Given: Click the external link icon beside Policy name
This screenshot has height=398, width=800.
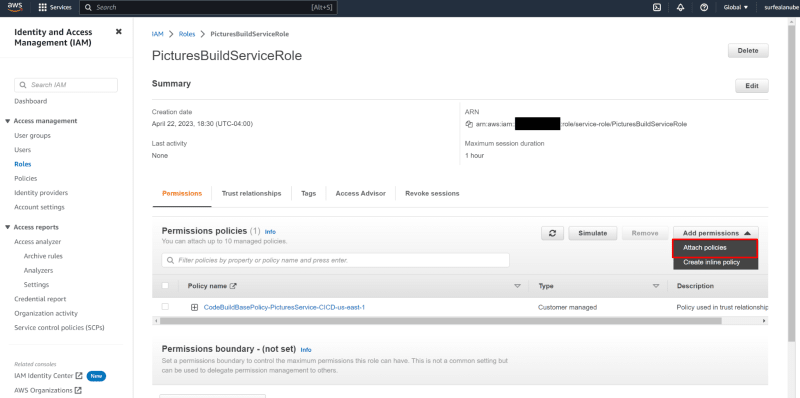Looking at the screenshot, I should click(x=233, y=286).
